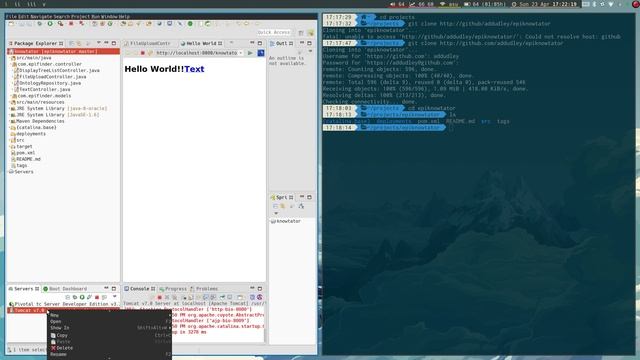Select Pivotal tc Server Developer Edition
Viewport: 640px width, 360px height.
64,304
